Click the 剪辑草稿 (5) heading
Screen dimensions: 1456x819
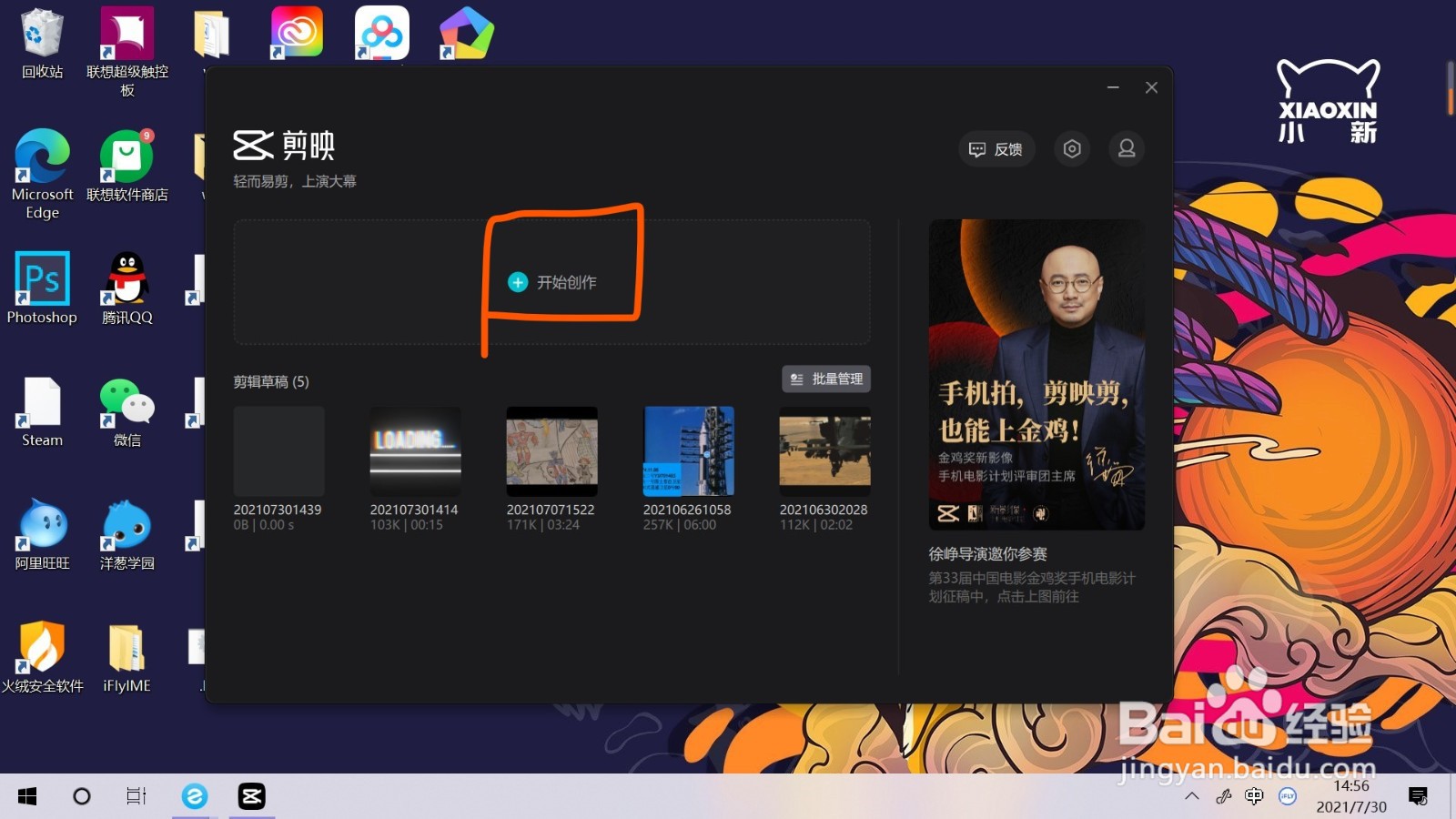point(271,381)
